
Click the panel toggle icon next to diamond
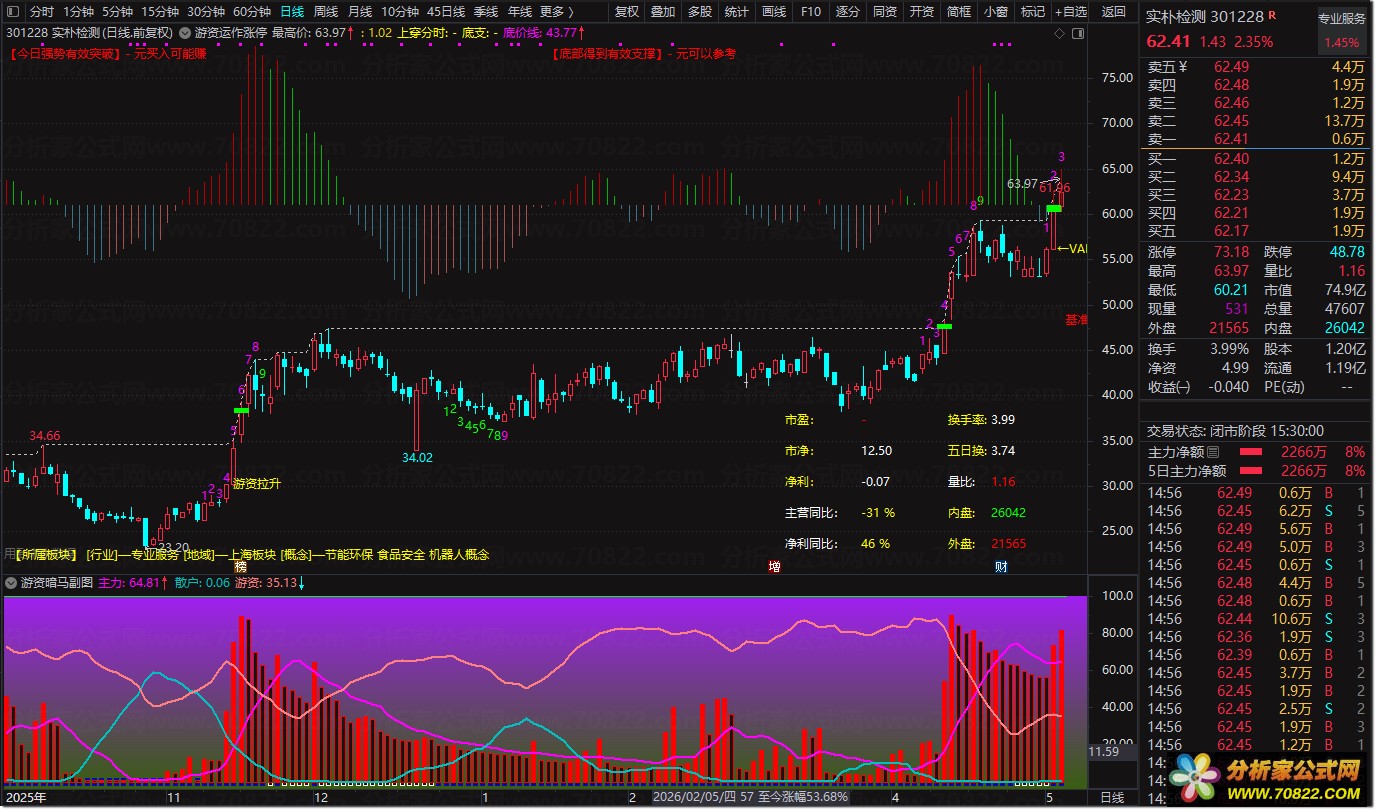(1077, 34)
